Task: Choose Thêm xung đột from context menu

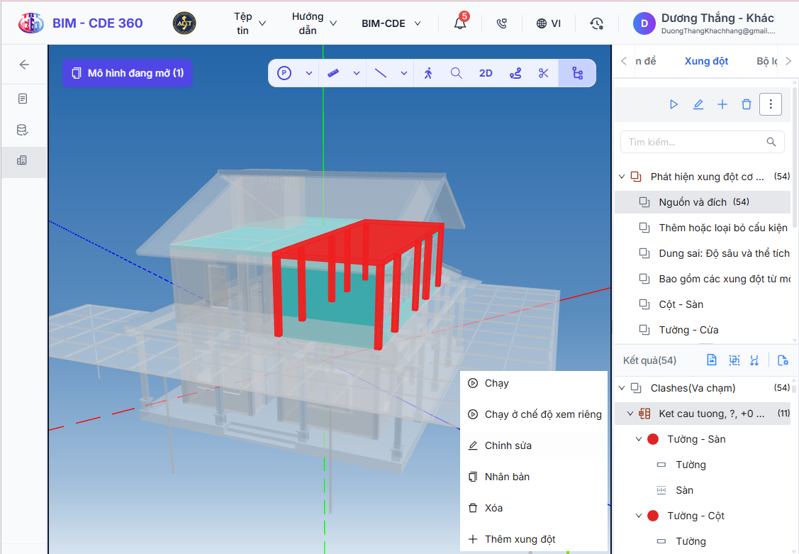Action: pos(534,539)
